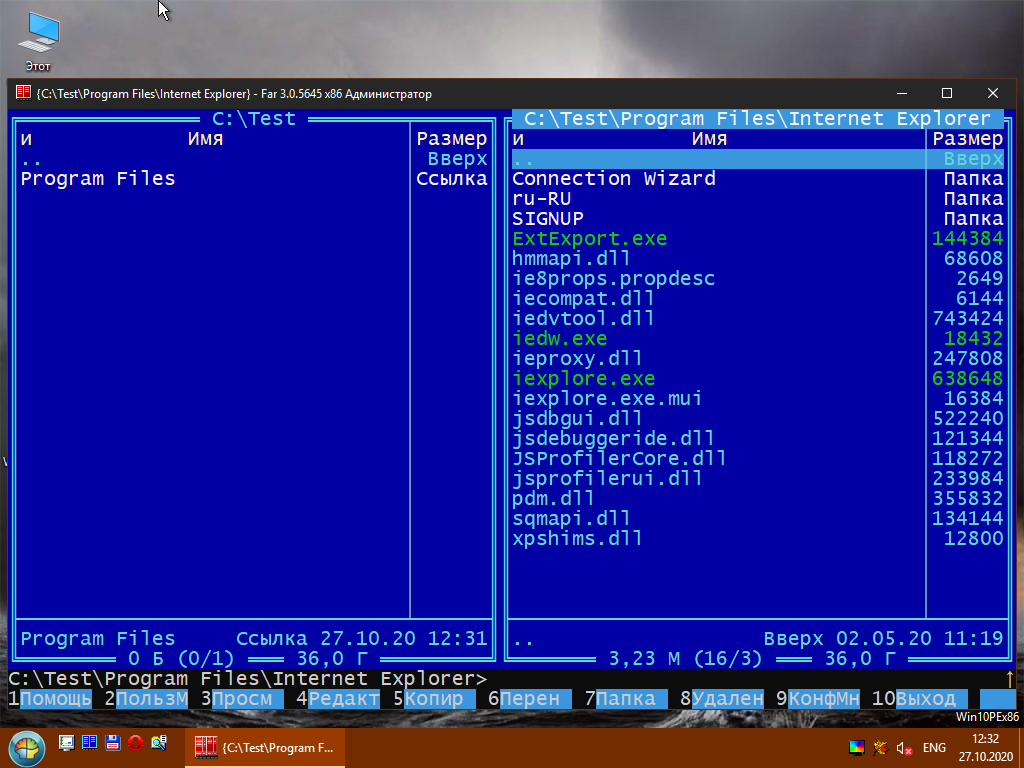This screenshot has width=1024, height=768.
Task: Unmute the speaker volume tray icon
Action: point(904,748)
